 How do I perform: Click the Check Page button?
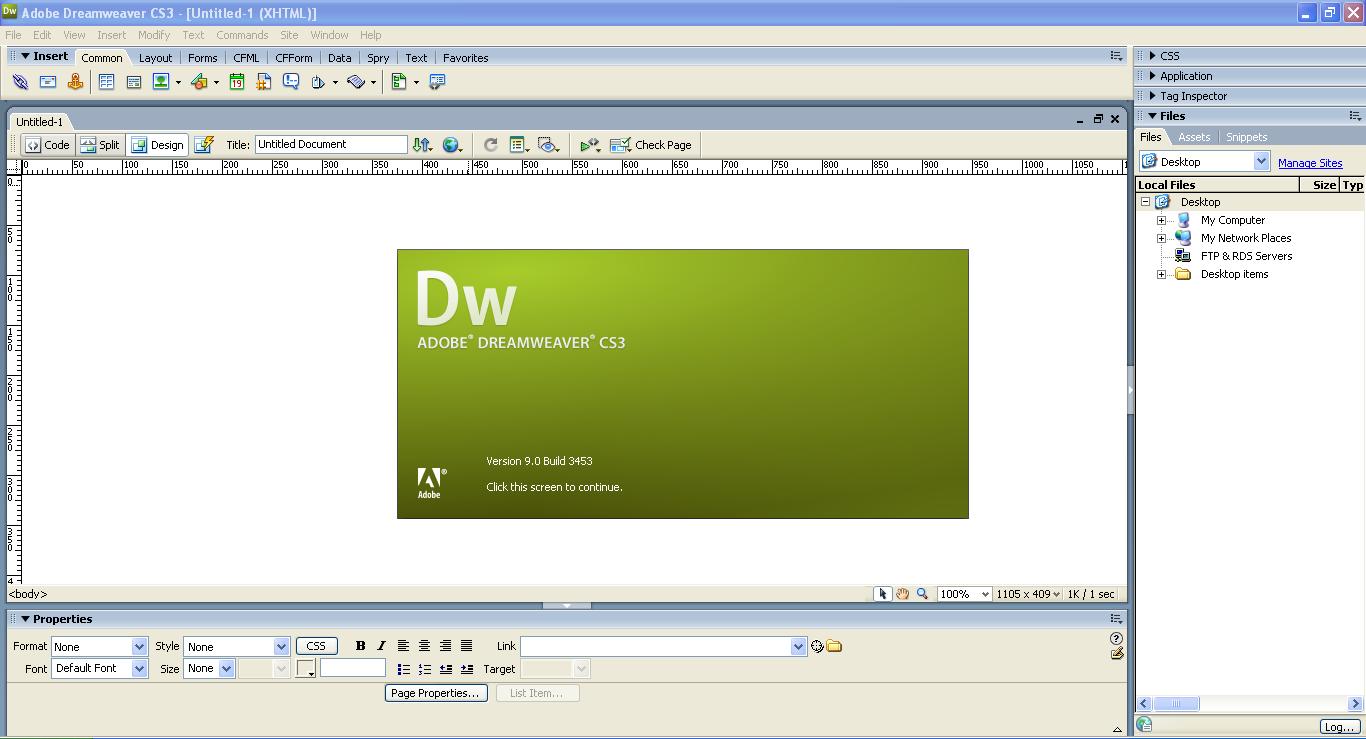click(651, 145)
